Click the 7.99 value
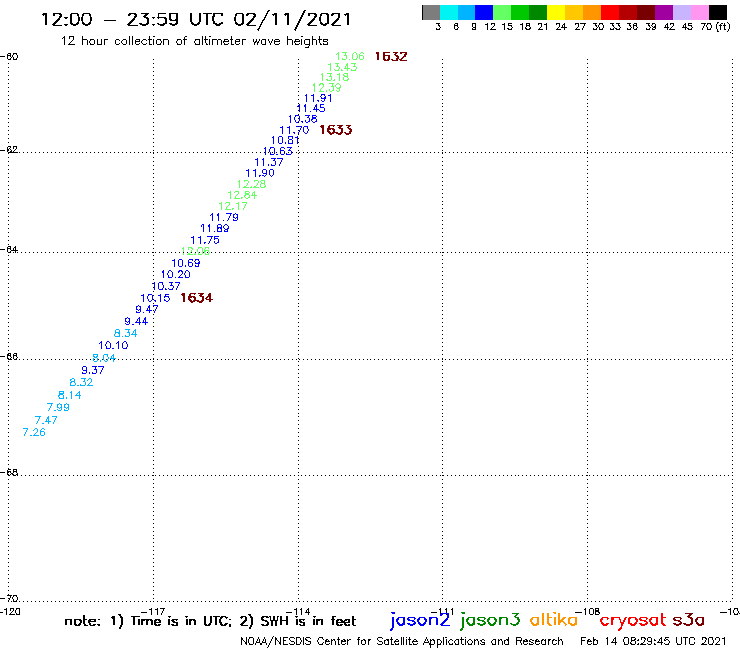The height and width of the screenshot is (650, 740). (58, 407)
